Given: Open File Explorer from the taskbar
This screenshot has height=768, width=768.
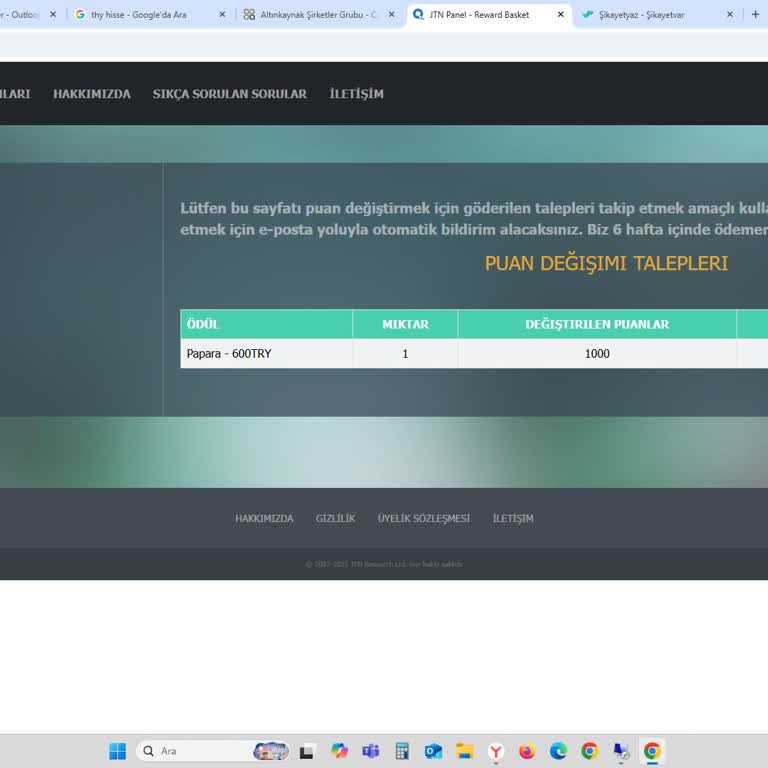Looking at the screenshot, I should (465, 751).
